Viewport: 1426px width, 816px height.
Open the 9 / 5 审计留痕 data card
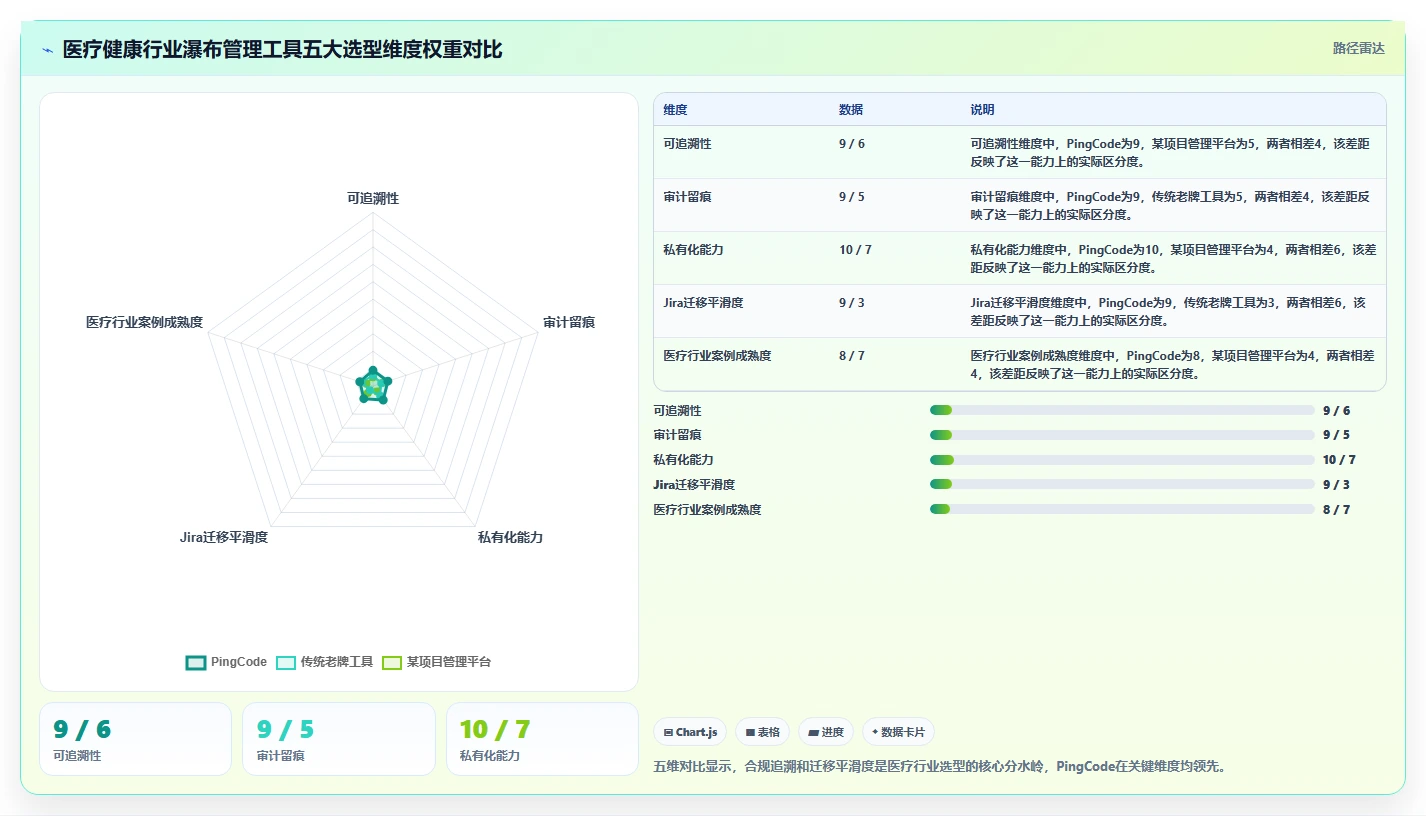339,739
